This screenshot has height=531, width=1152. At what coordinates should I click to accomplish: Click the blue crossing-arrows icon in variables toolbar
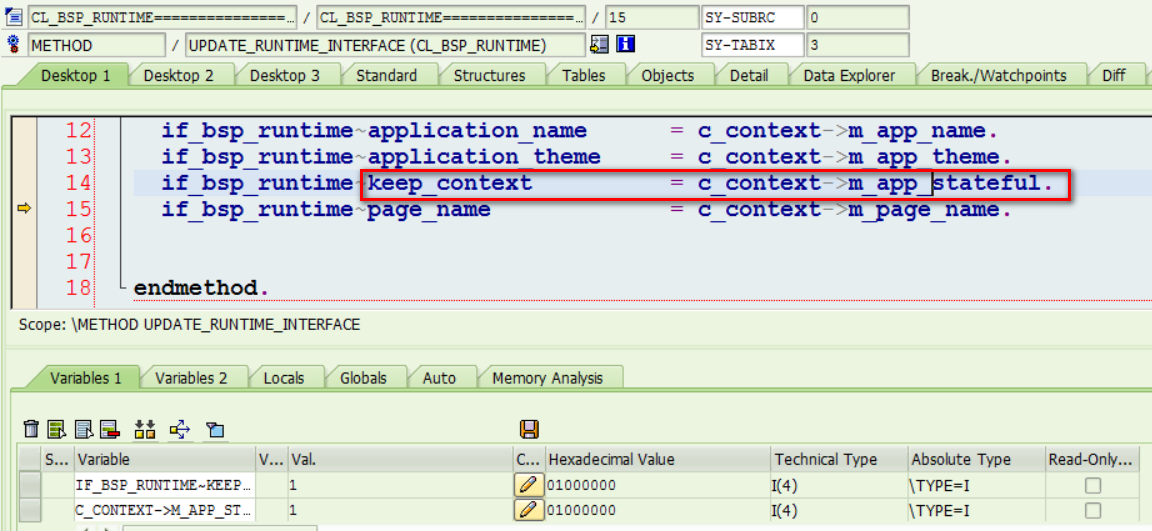(180, 429)
